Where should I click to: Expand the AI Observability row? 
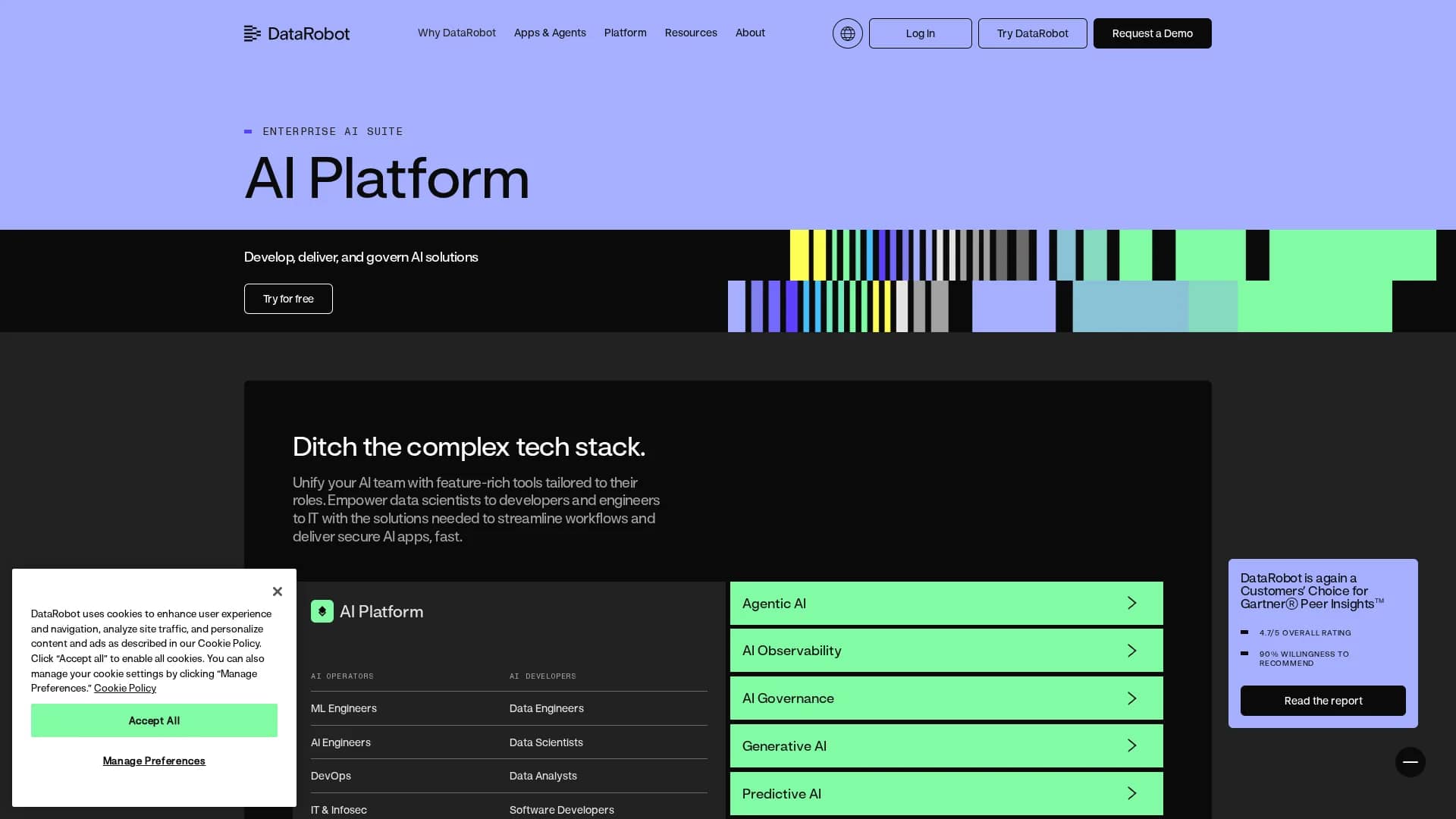point(946,651)
